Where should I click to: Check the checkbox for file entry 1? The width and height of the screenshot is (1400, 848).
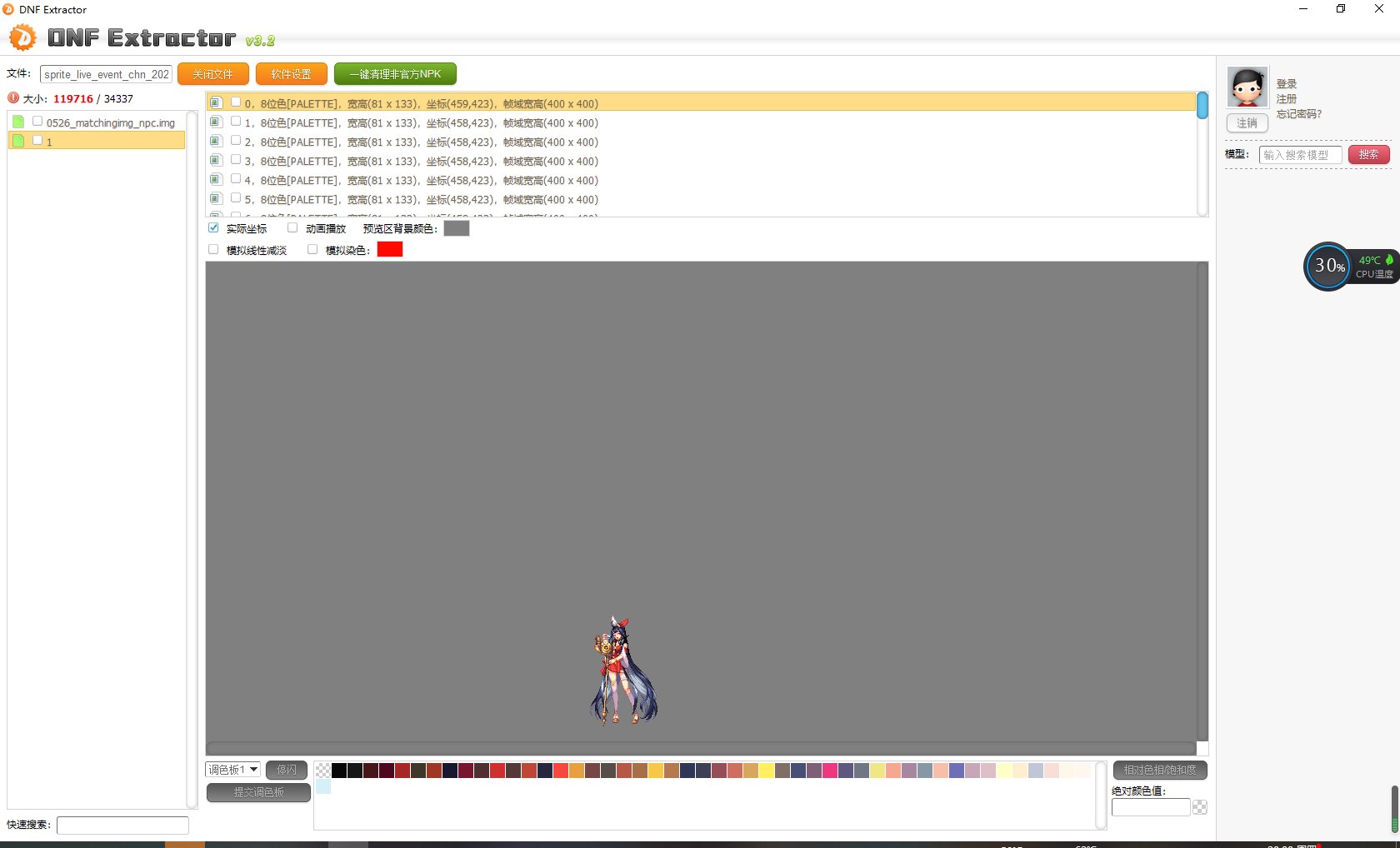pyautogui.click(x=37, y=141)
